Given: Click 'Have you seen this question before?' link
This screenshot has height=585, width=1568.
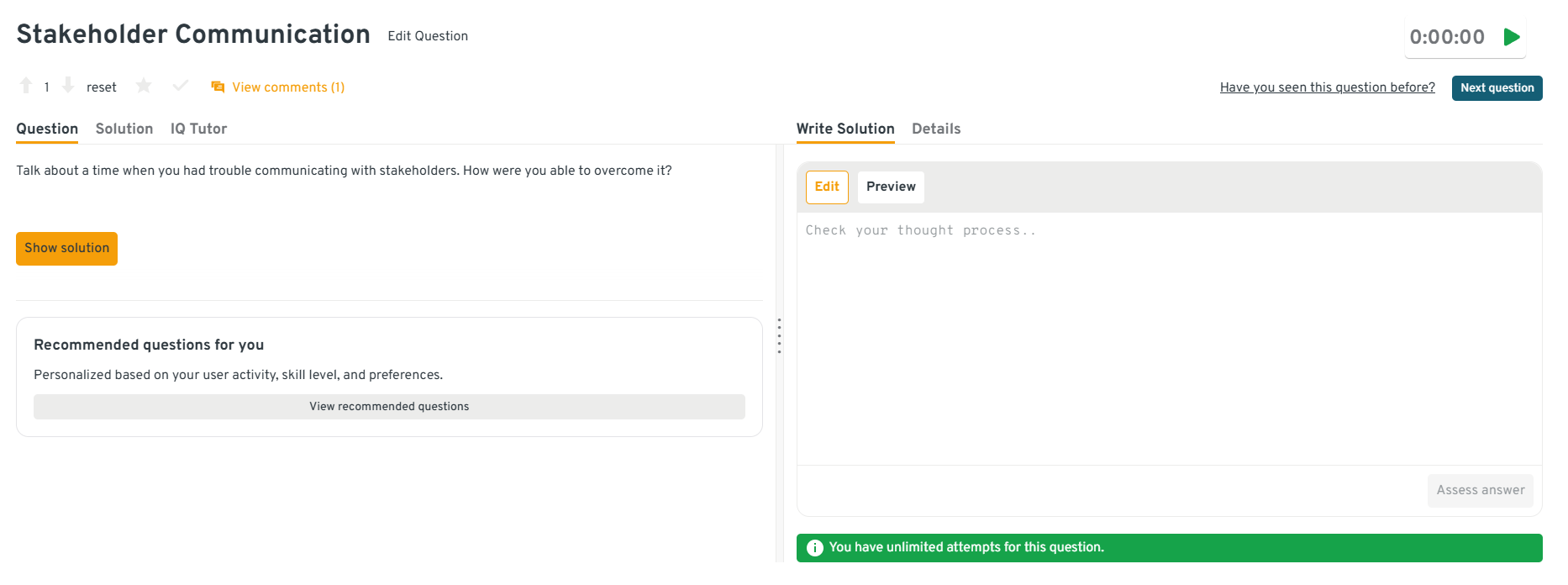Looking at the screenshot, I should coord(1327,87).
